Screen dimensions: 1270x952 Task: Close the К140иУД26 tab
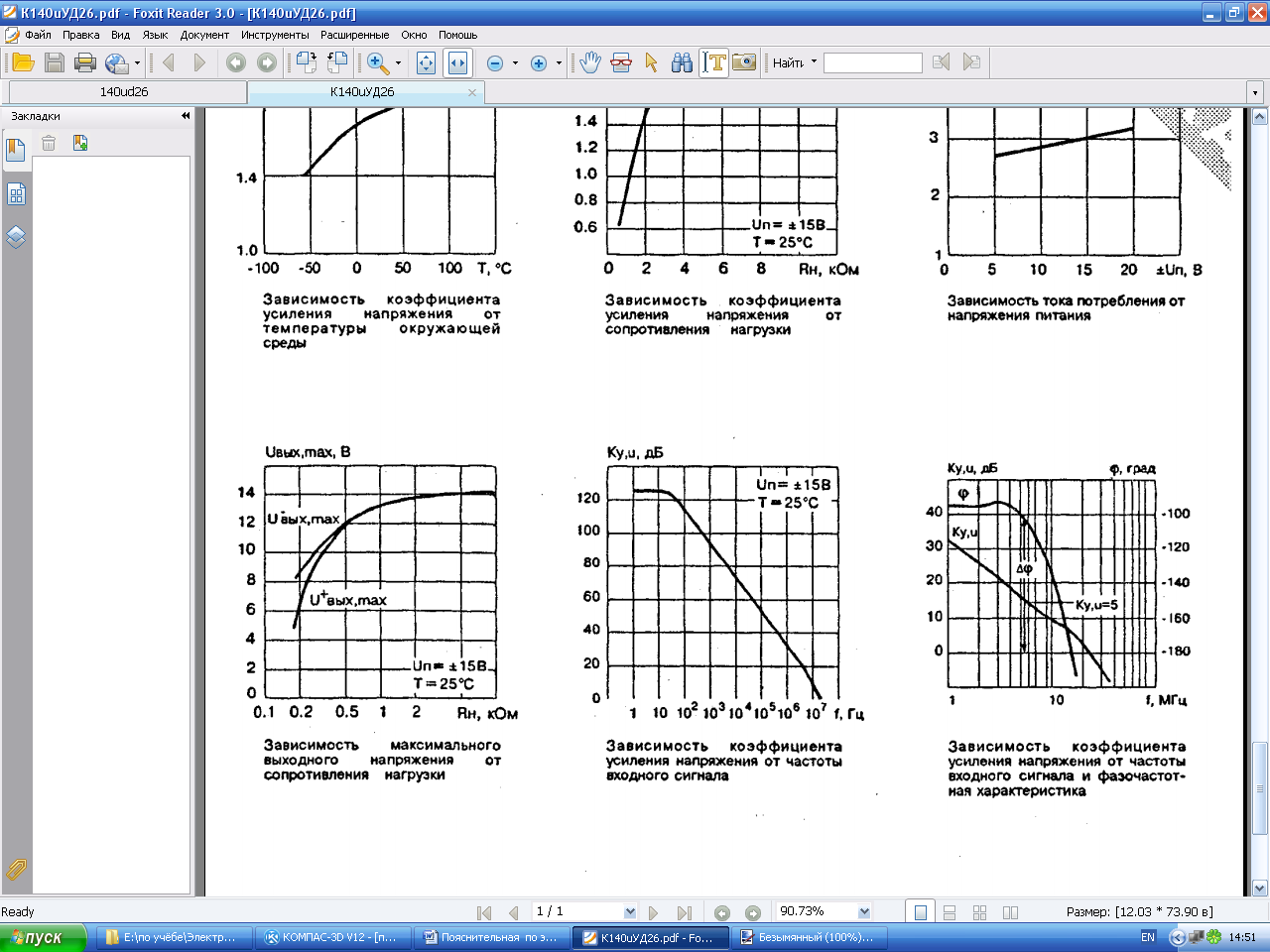[472, 92]
